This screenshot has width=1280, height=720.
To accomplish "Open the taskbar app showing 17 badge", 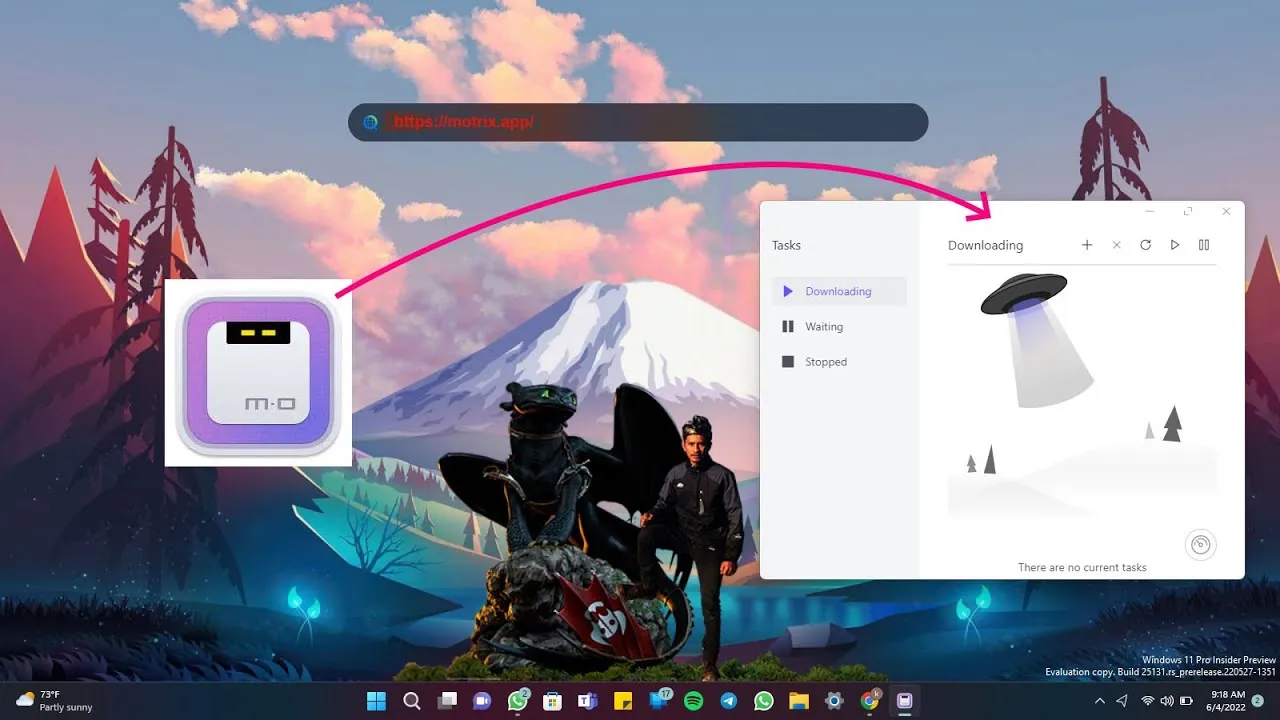I will point(659,701).
